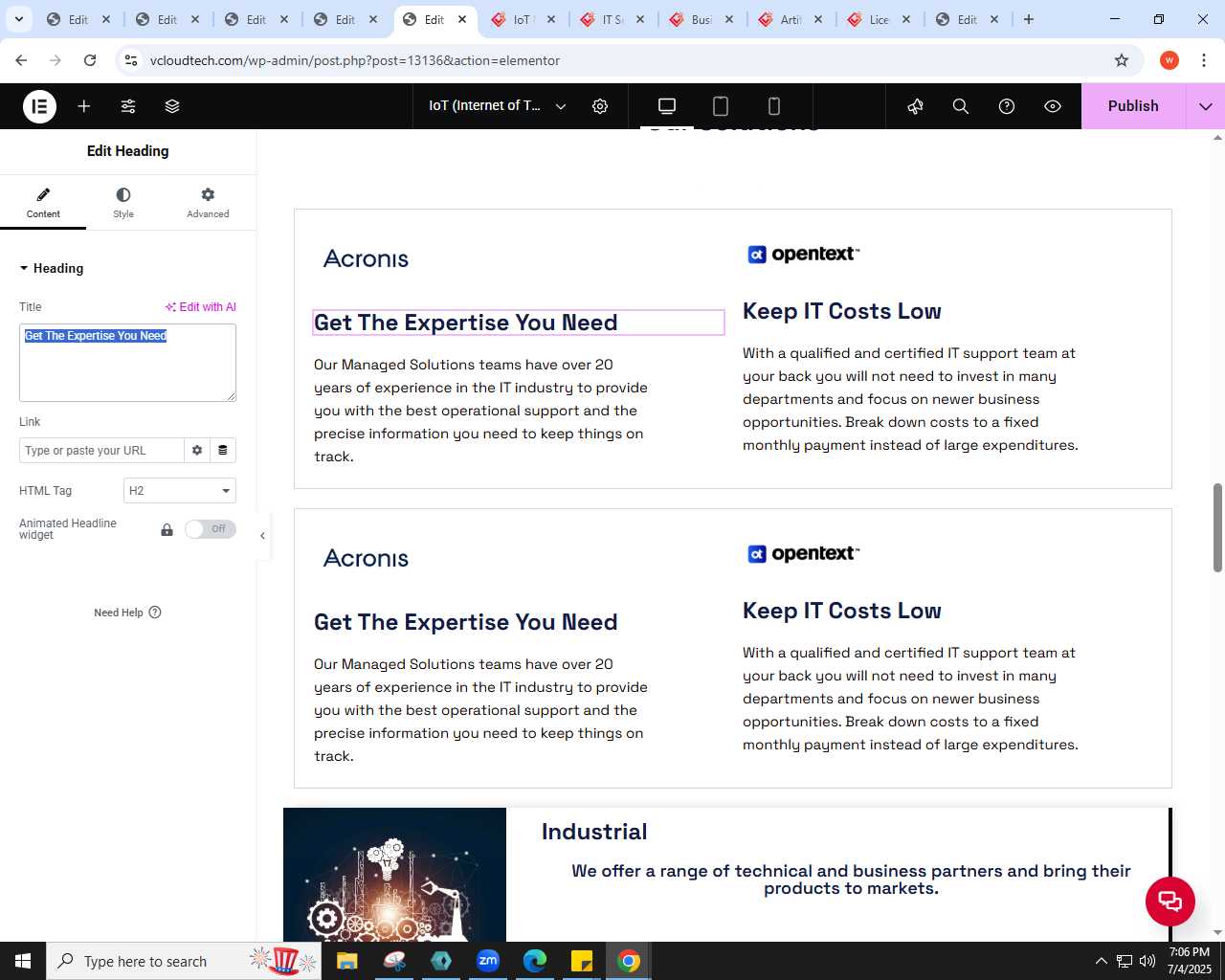Viewport: 1225px width, 980px height.
Task: Select the first Acronis logo image
Action: 366,258
